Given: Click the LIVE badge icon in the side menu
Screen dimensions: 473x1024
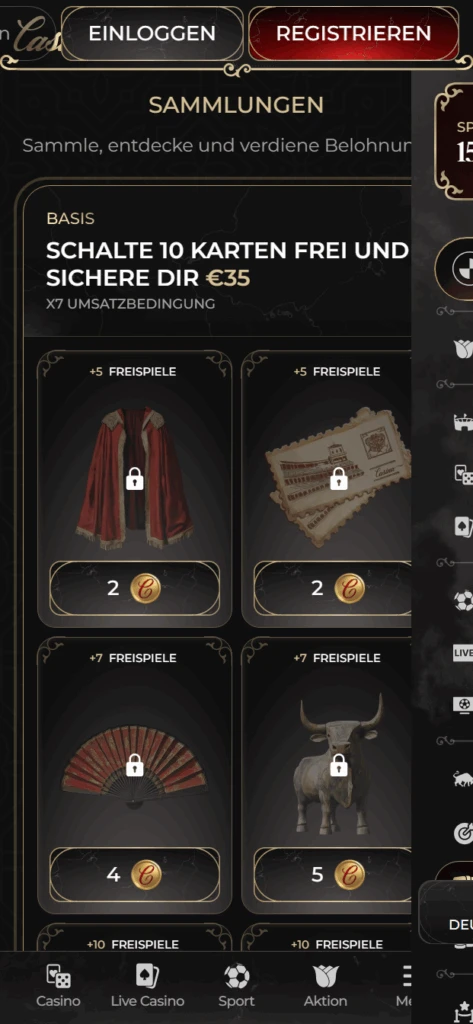Looking at the screenshot, I should pos(463,653).
